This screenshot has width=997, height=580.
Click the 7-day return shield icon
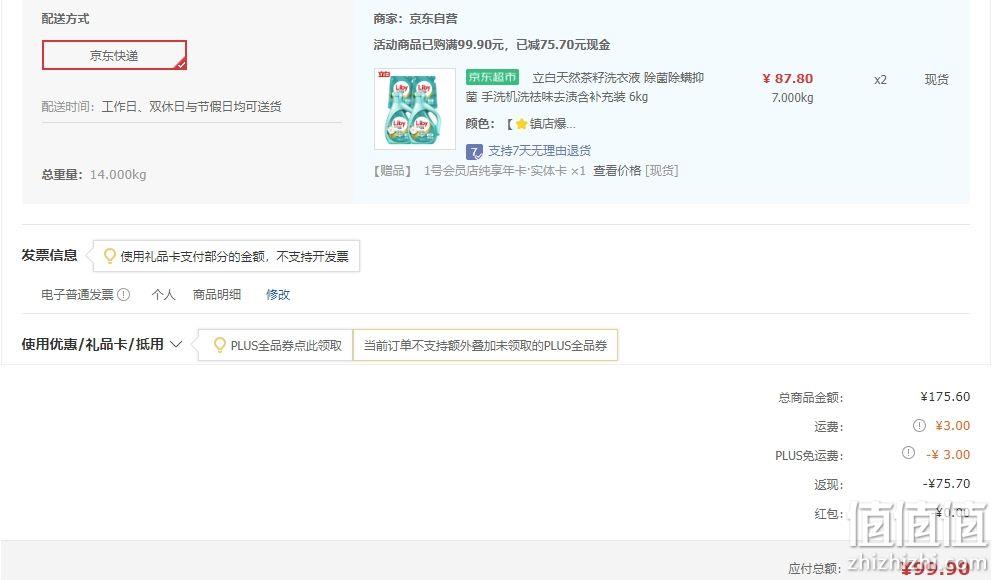pyautogui.click(x=474, y=151)
